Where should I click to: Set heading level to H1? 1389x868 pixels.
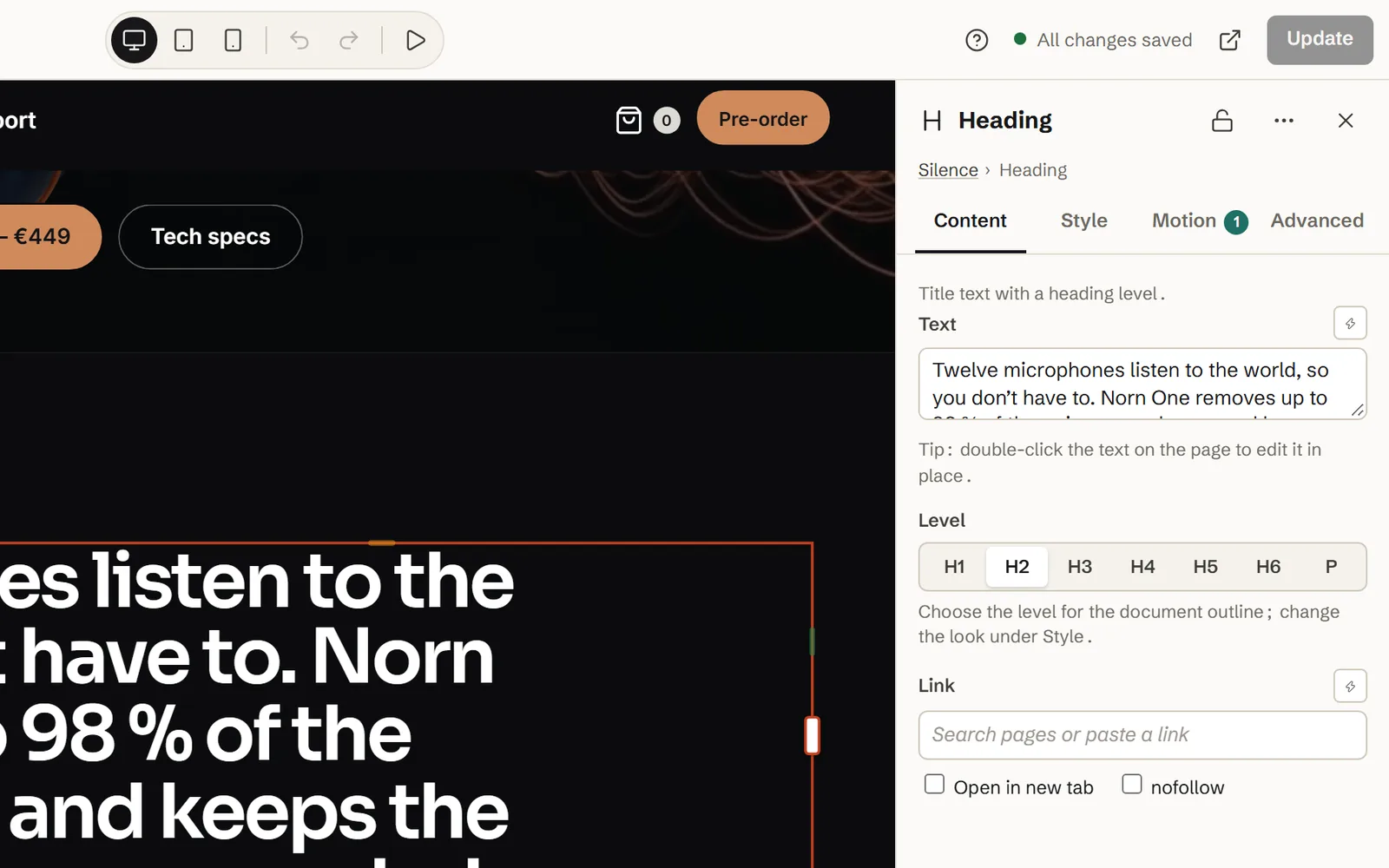954,567
